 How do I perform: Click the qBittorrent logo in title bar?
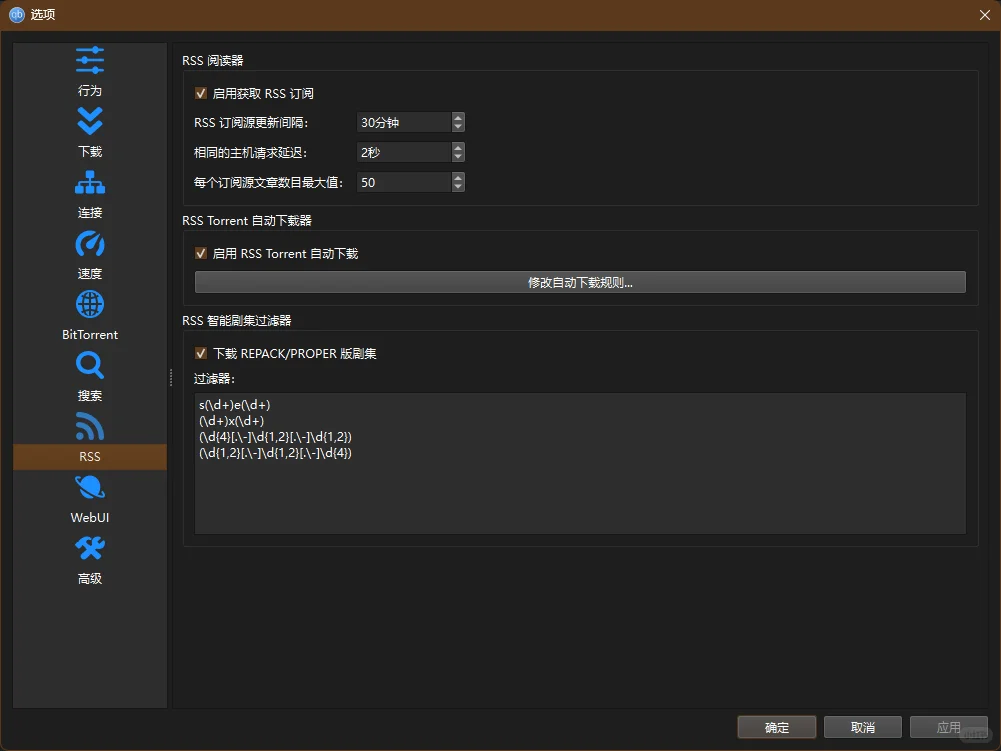point(17,15)
